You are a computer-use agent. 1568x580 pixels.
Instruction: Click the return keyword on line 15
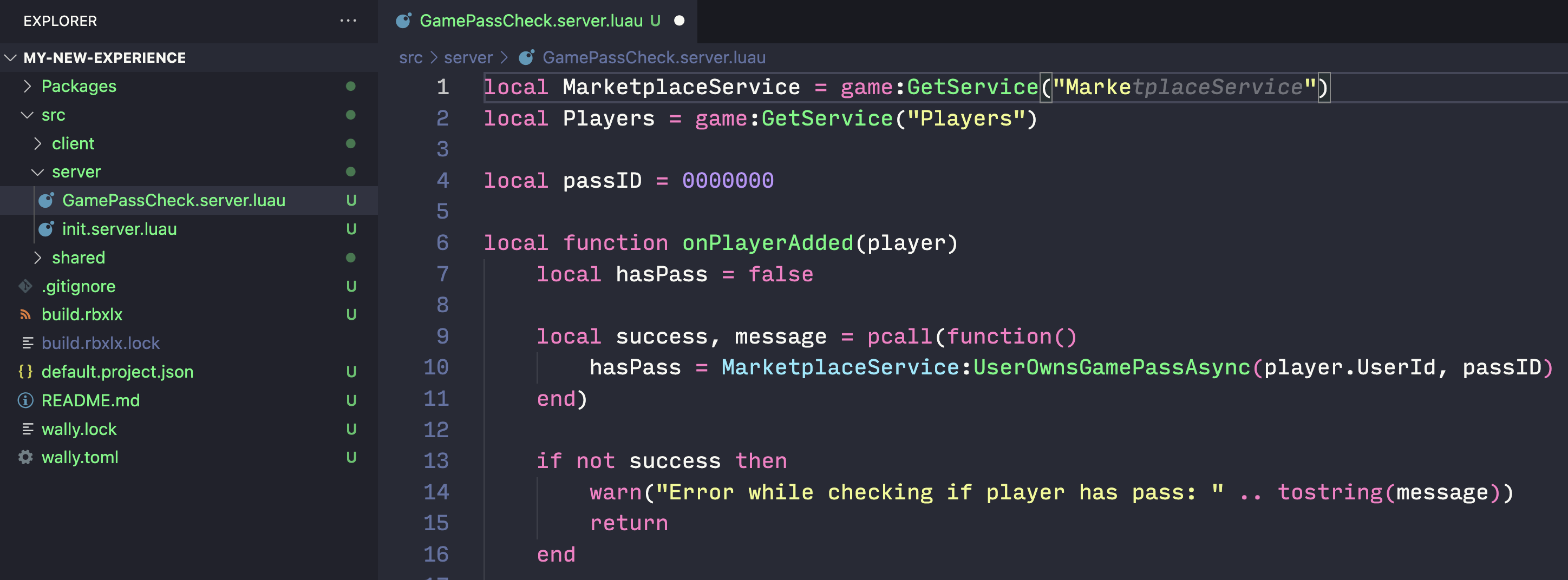coord(629,523)
